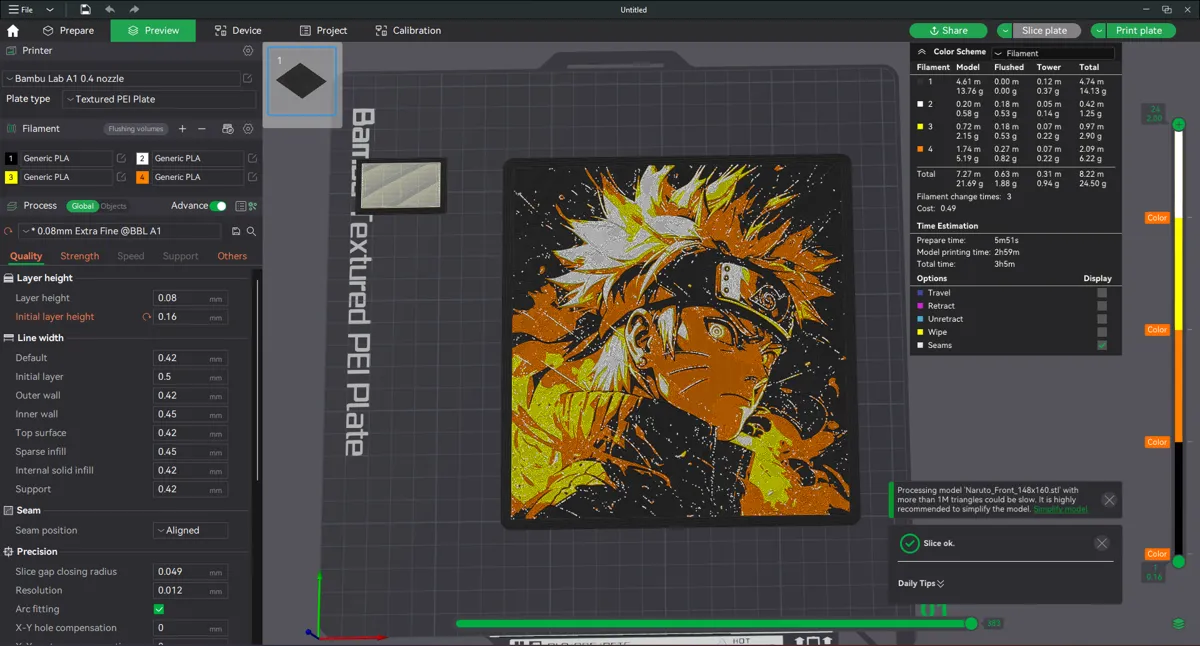Open the Color Scheme Filament dropdown

pos(1052,53)
